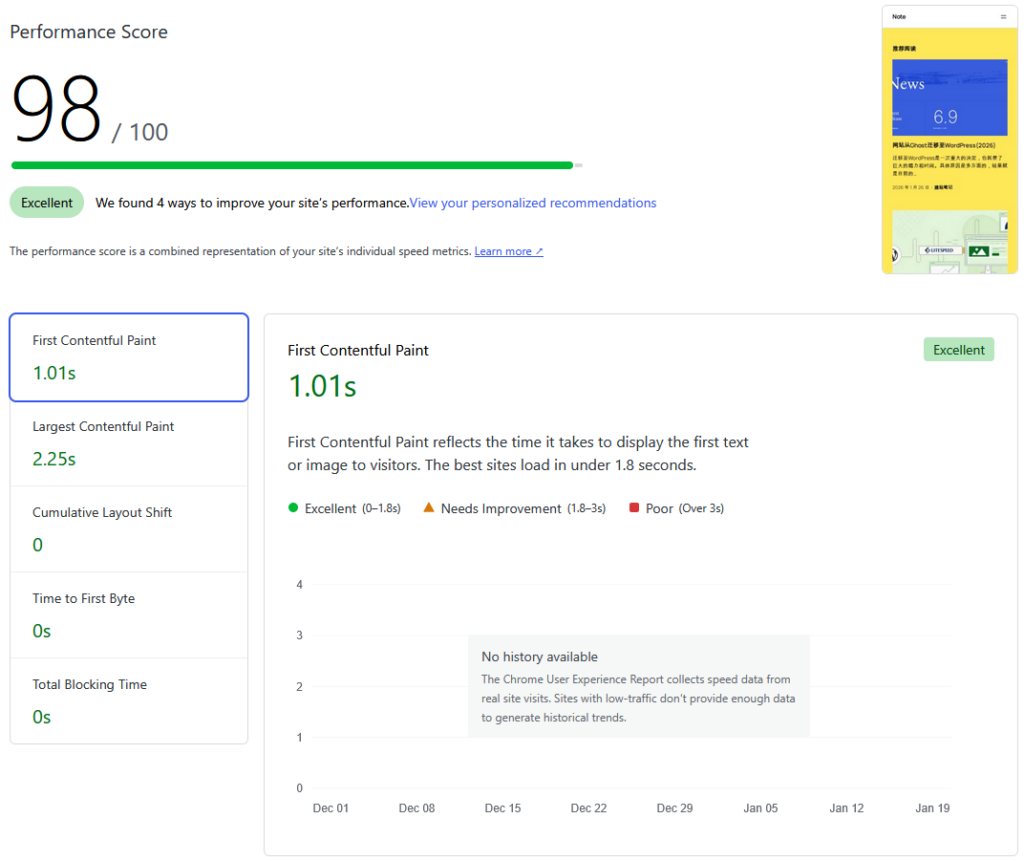The height and width of the screenshot is (861, 1024).
Task: Click the green performance score progress bar
Action: click(292, 165)
